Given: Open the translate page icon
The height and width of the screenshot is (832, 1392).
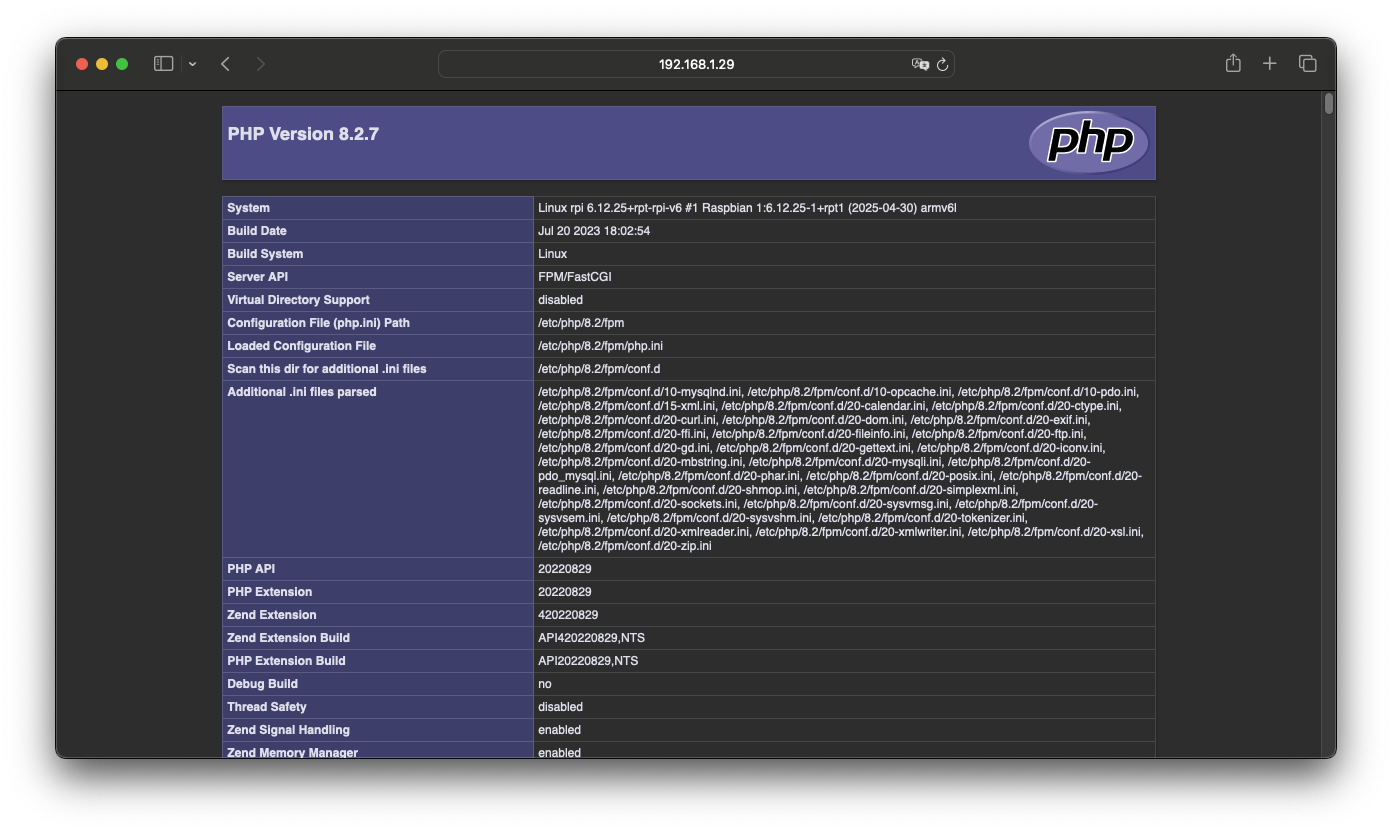Looking at the screenshot, I should pyautogui.click(x=920, y=64).
